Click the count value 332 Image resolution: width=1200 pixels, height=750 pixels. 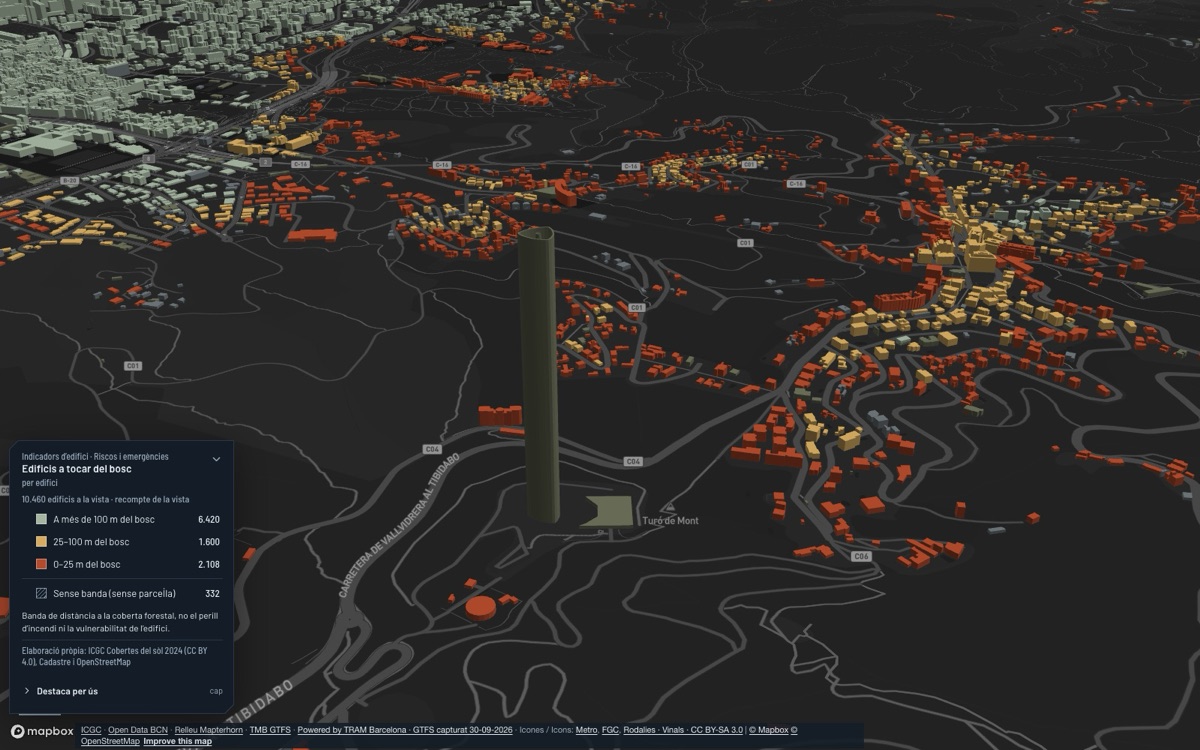(212, 593)
